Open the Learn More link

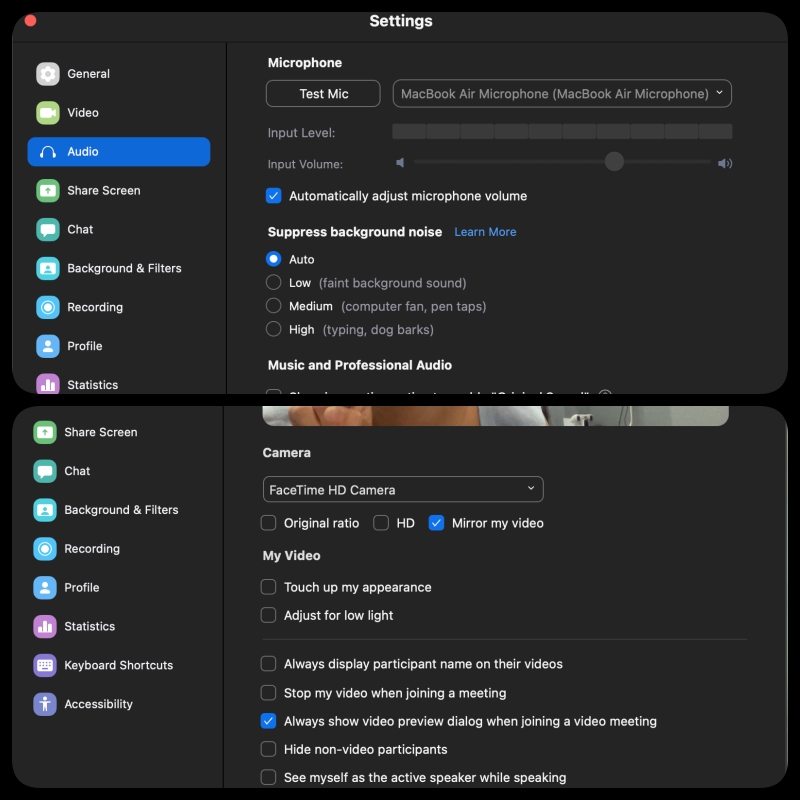[x=485, y=232]
